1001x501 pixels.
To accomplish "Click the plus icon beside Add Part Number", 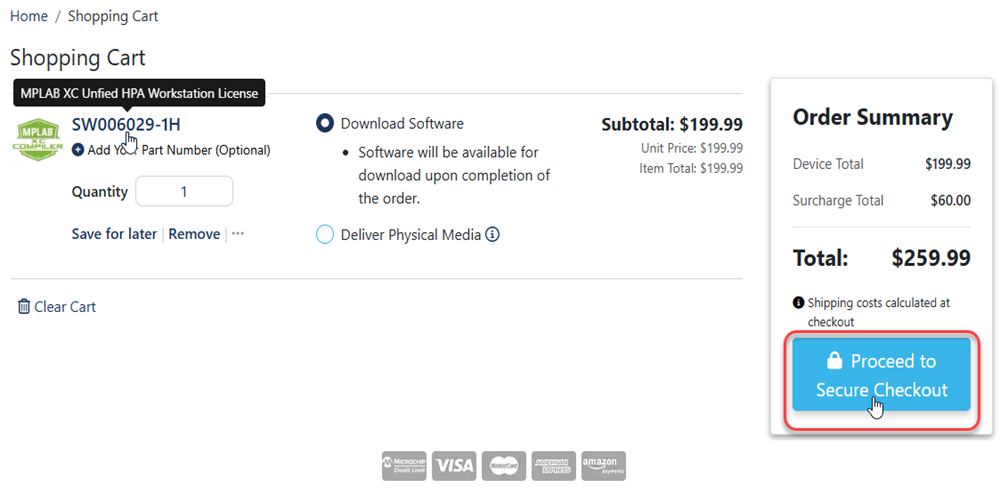I will [x=78, y=150].
